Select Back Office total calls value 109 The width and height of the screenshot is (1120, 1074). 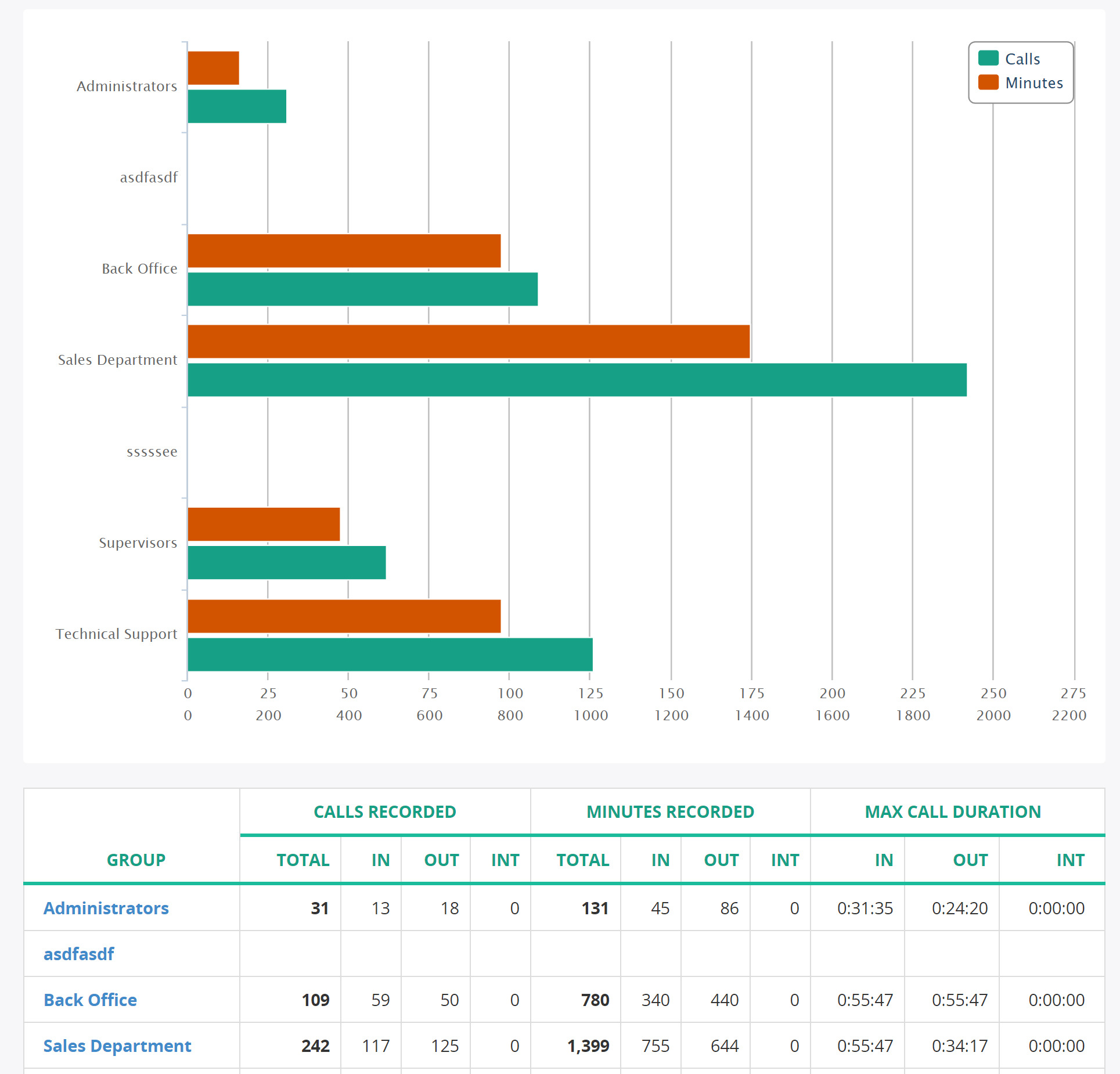tap(315, 1000)
